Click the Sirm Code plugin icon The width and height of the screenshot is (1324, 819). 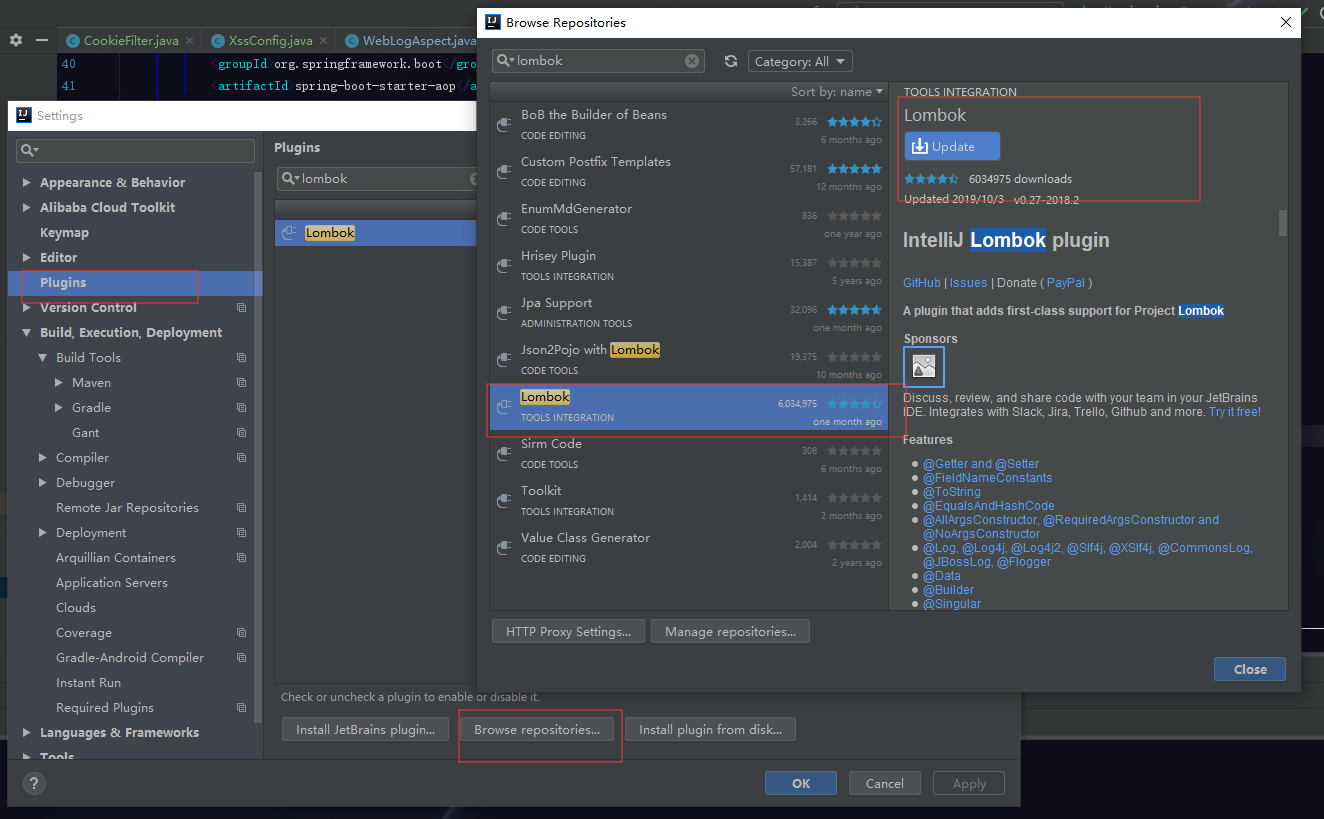click(505, 454)
